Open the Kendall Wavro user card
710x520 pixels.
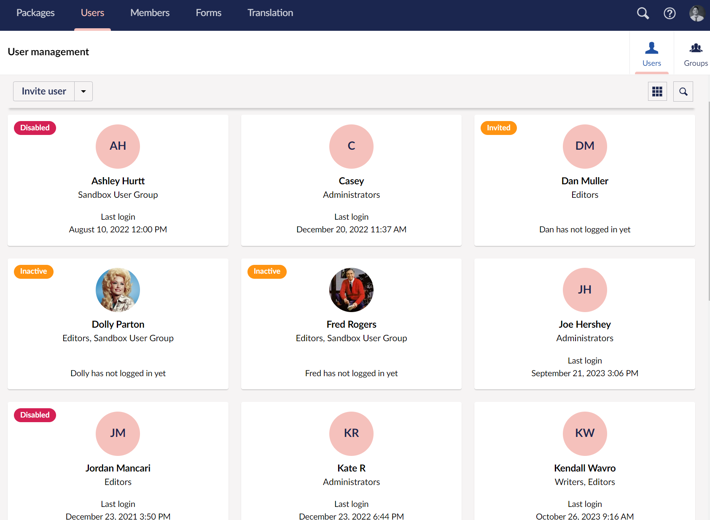585,467
